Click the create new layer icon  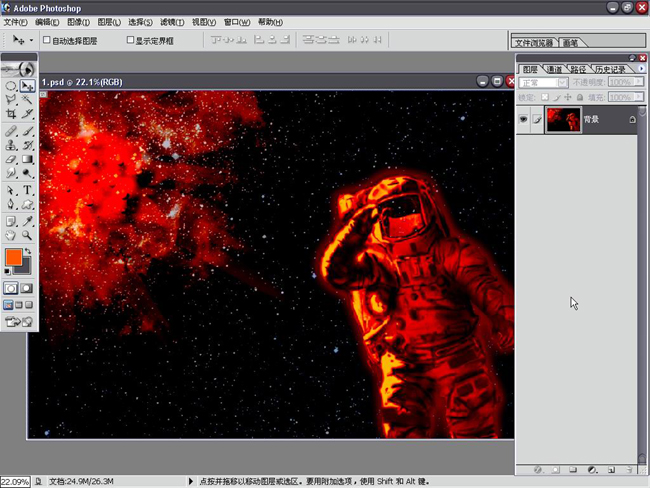pyautogui.click(x=611, y=470)
